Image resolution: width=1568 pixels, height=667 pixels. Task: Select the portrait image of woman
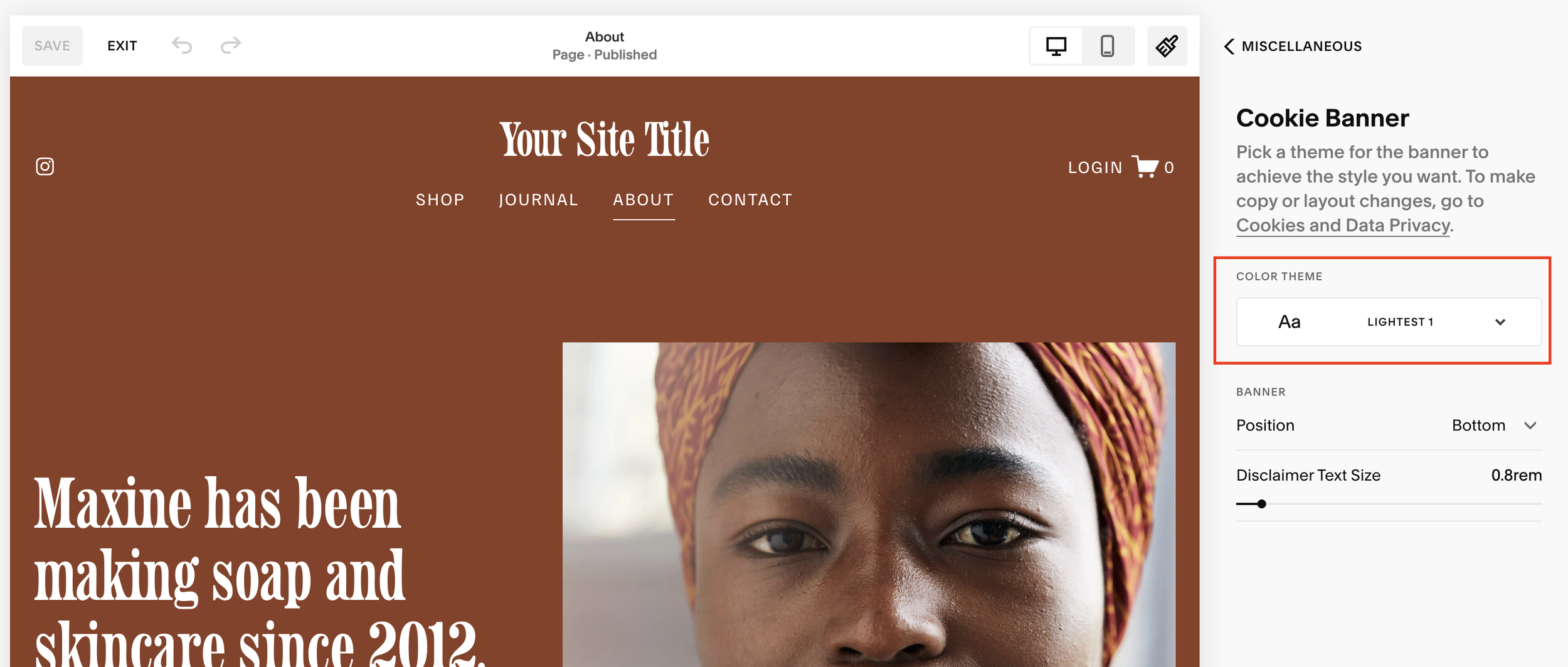click(x=869, y=504)
